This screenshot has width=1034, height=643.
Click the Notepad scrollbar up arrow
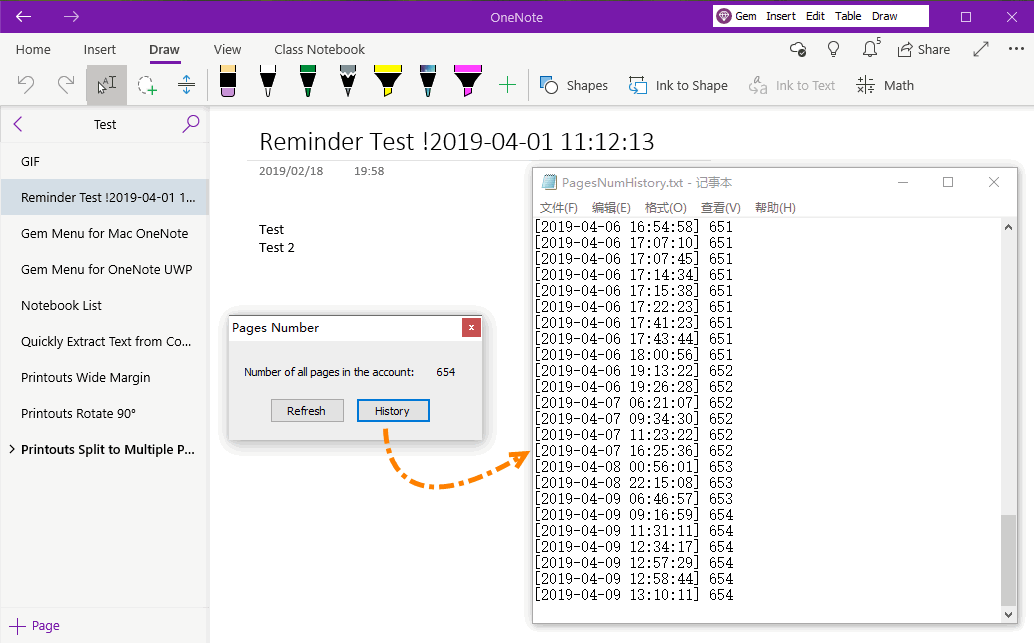tap(1008, 228)
